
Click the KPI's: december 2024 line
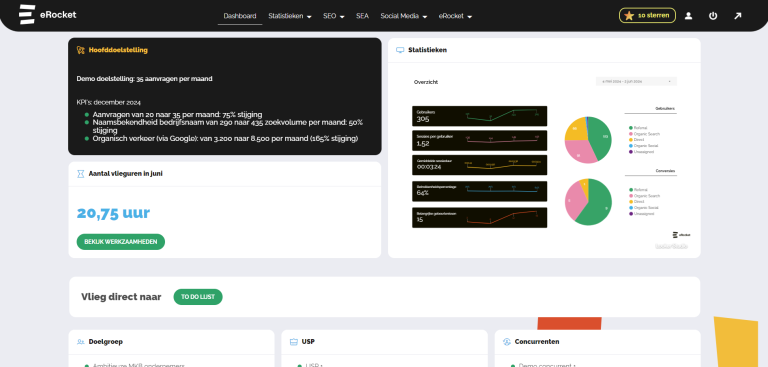109,102
